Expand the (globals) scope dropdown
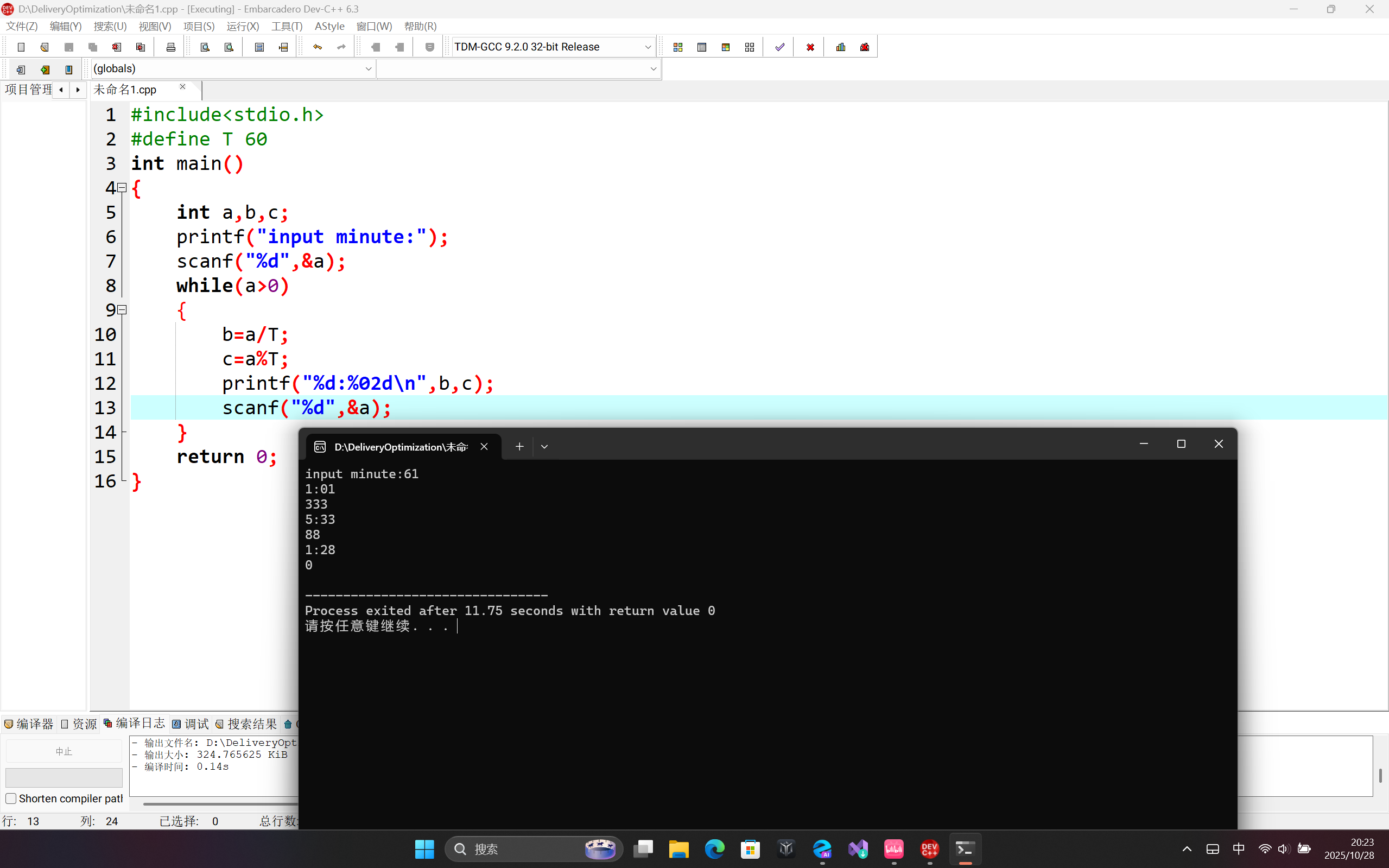Viewport: 1389px width, 868px height. [x=368, y=69]
